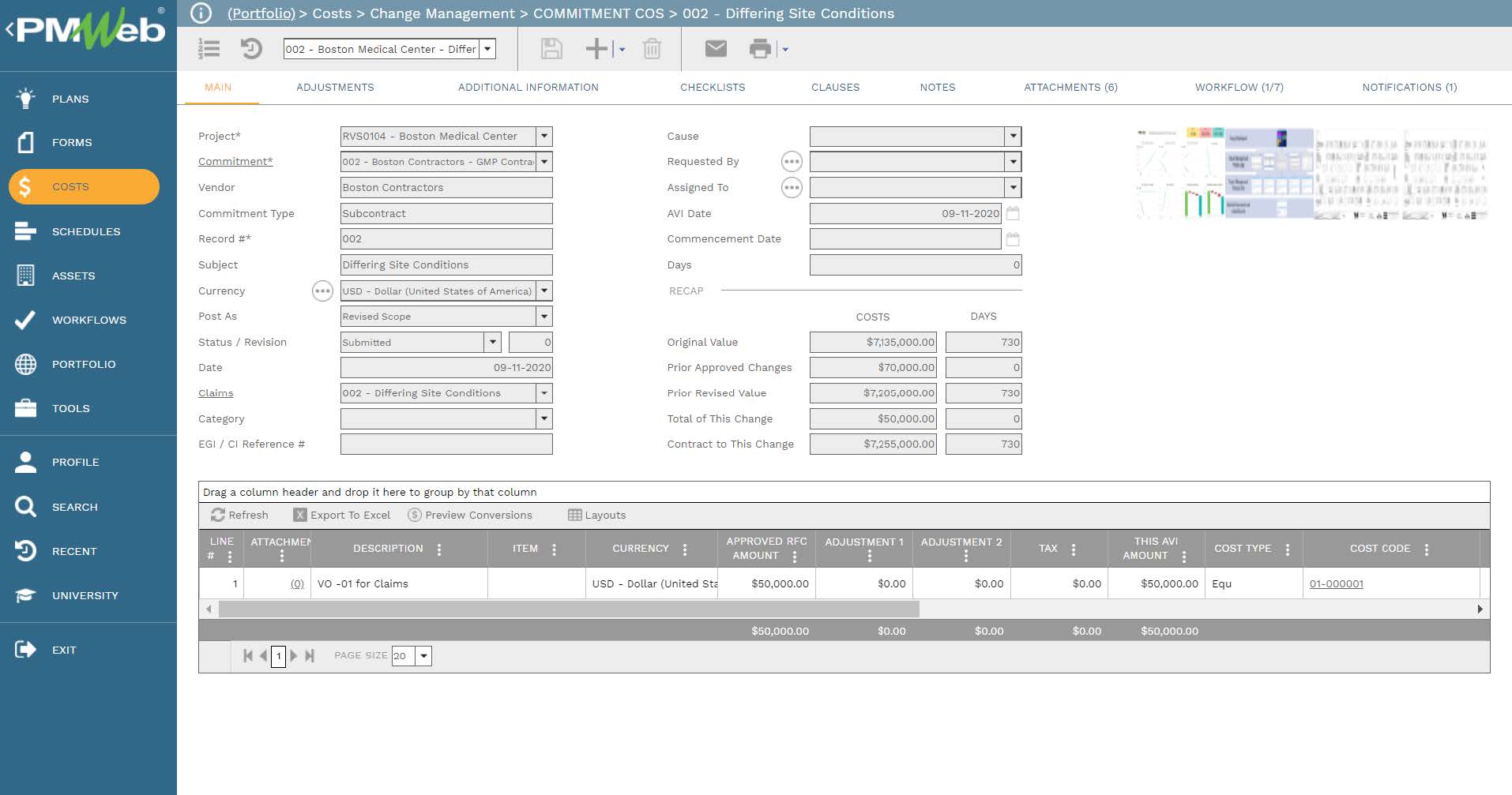
Task: Click Export To Excel button
Action: (342, 516)
